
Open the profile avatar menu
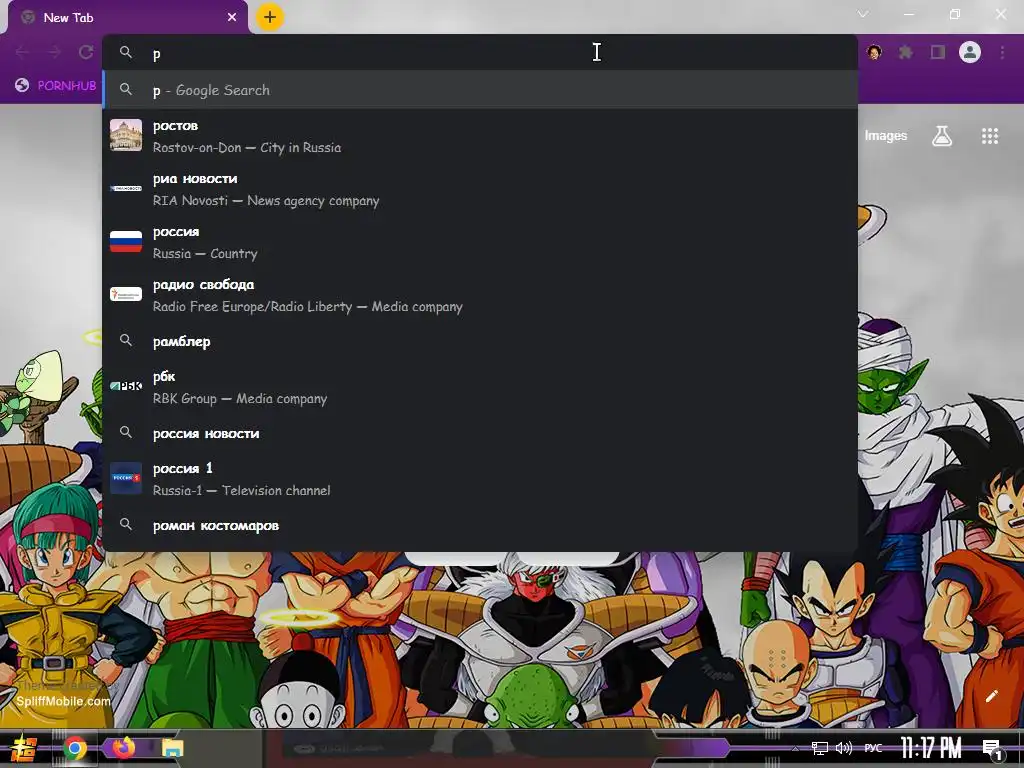(x=970, y=52)
